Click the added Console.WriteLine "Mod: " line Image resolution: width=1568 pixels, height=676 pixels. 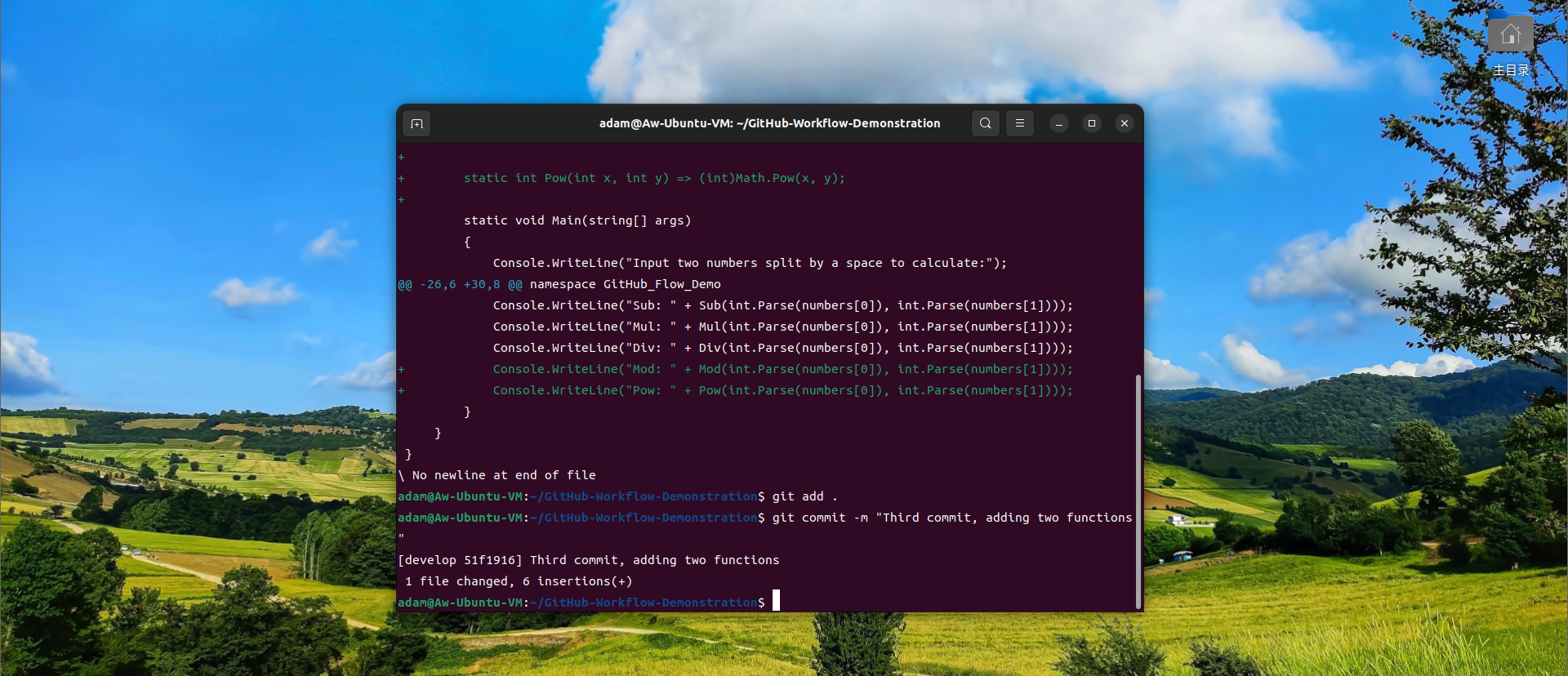782,369
